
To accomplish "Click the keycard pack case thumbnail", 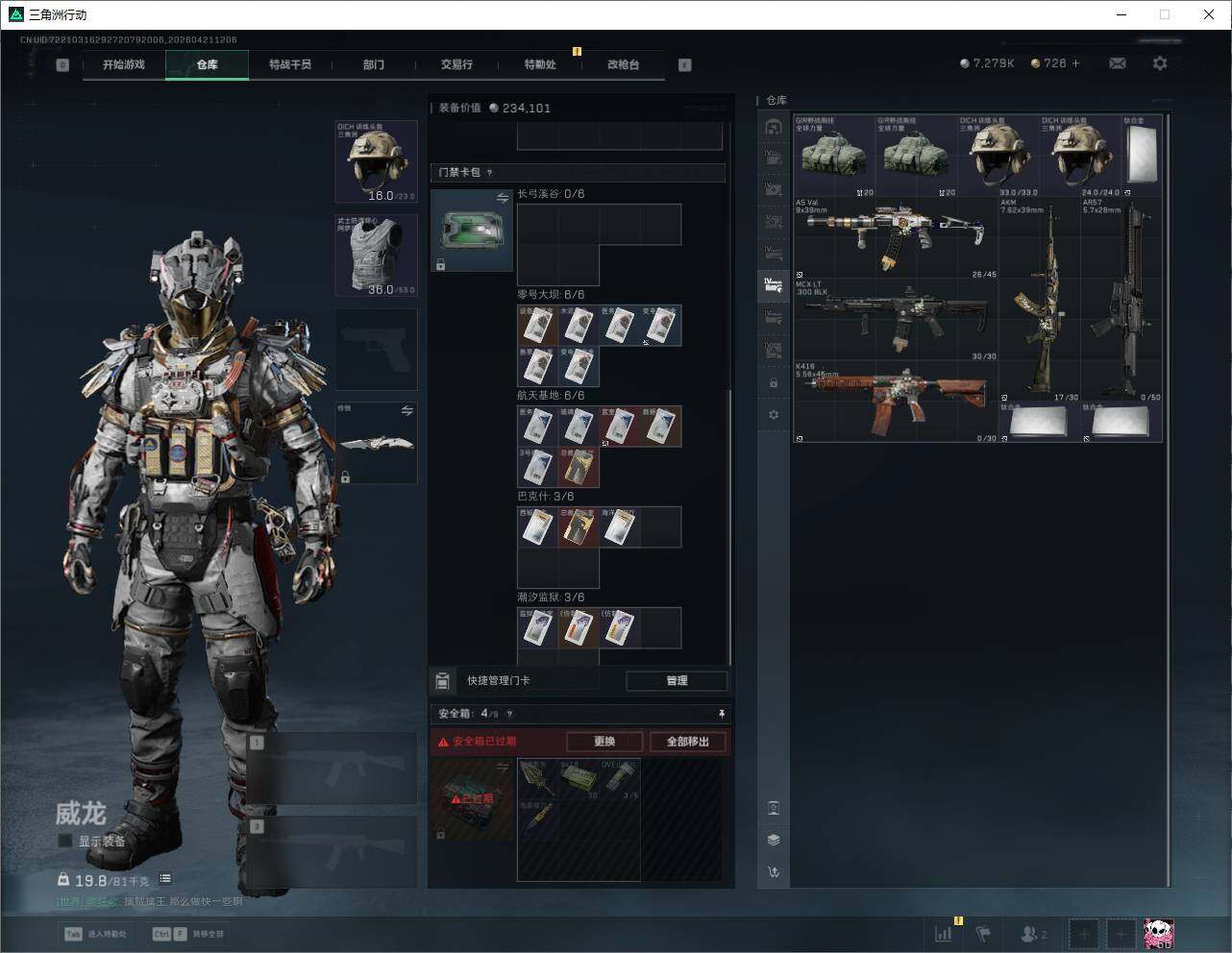I will 472,231.
